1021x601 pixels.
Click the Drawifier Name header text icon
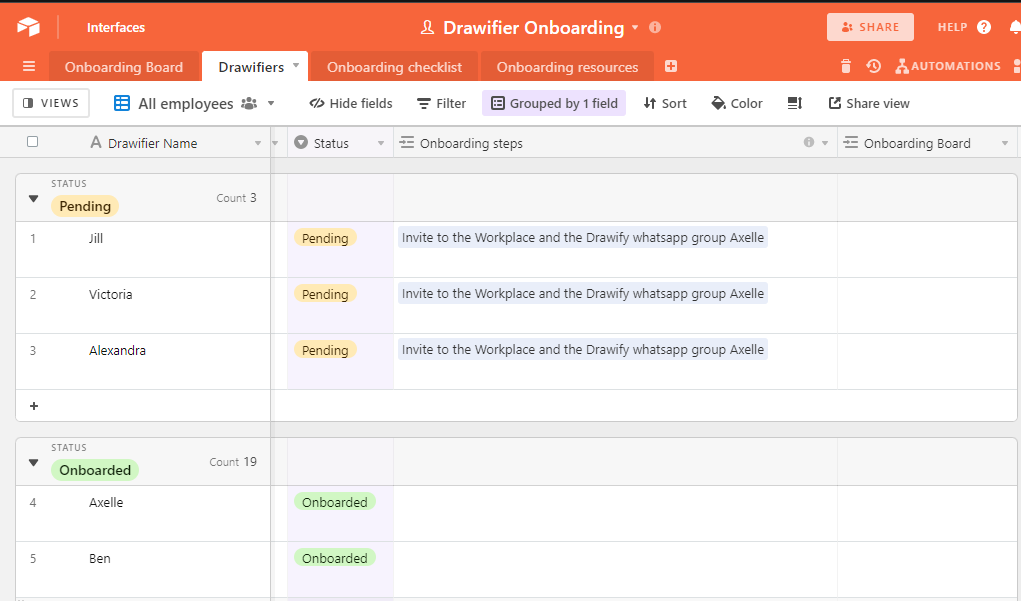pyautogui.click(x=96, y=142)
